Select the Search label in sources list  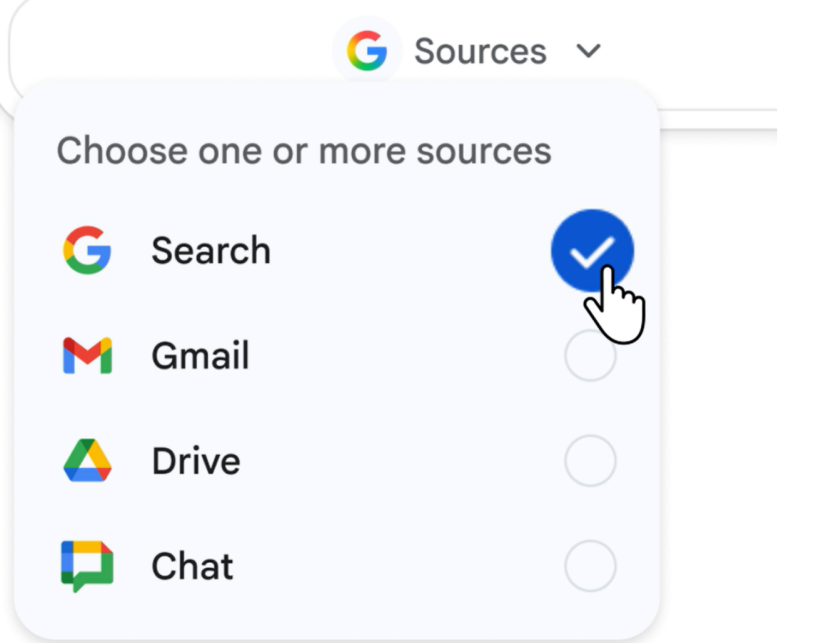(x=211, y=250)
